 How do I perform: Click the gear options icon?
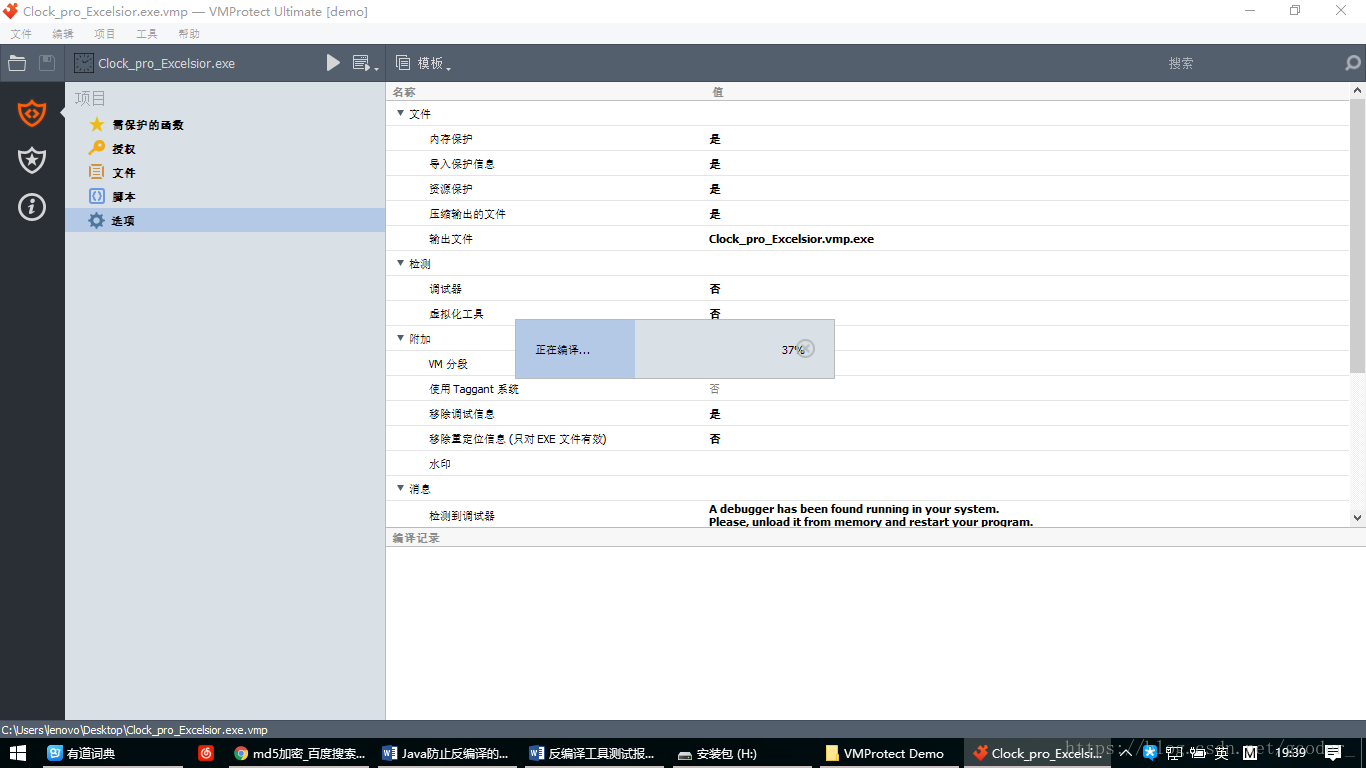click(x=97, y=220)
